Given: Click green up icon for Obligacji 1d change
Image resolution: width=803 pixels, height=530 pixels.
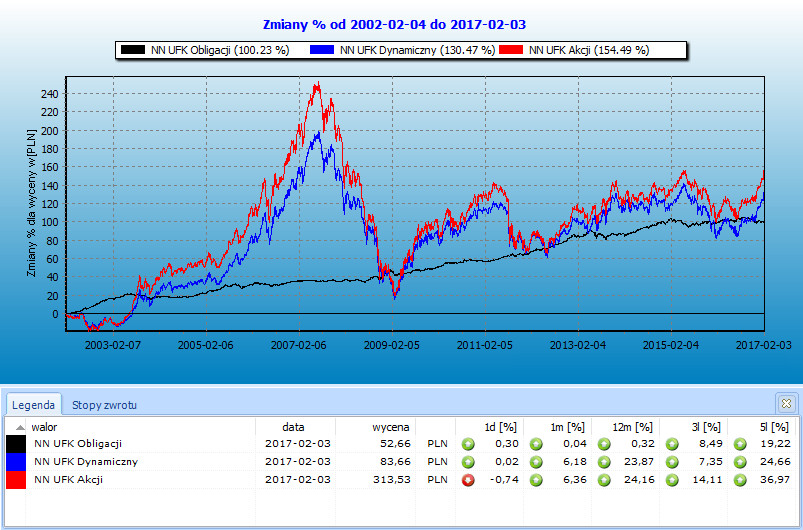Looking at the screenshot, I should [468, 443].
